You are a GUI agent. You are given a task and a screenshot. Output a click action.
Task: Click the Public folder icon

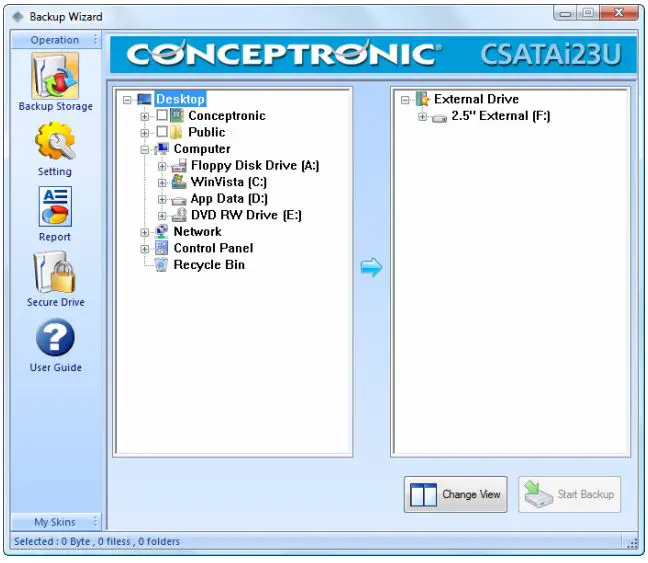pos(177,132)
